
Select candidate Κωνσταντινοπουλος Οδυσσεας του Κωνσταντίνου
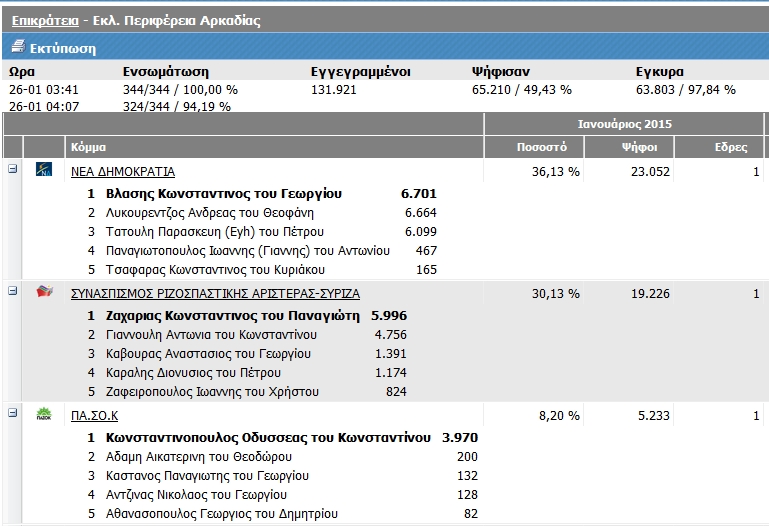pos(268,438)
